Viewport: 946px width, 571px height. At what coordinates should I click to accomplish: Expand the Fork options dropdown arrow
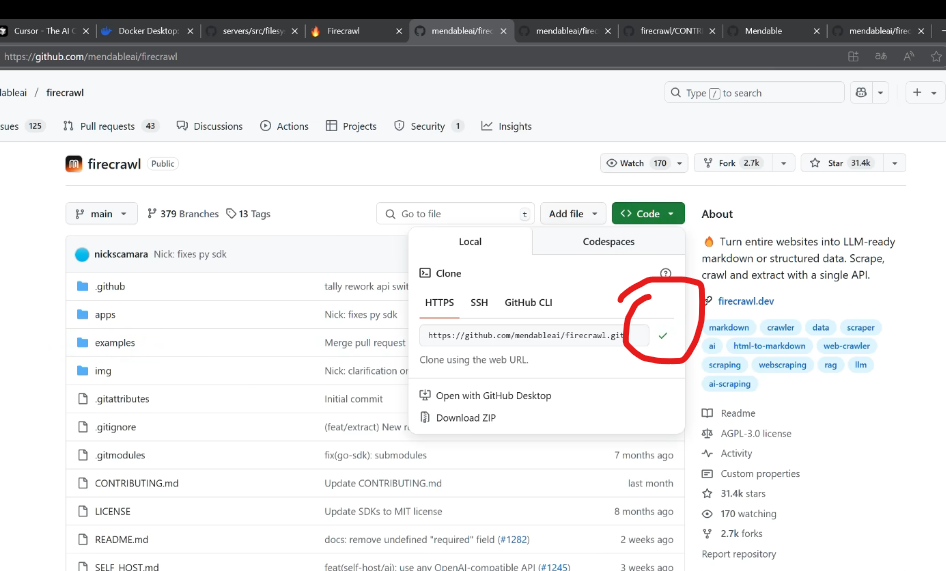click(784, 163)
